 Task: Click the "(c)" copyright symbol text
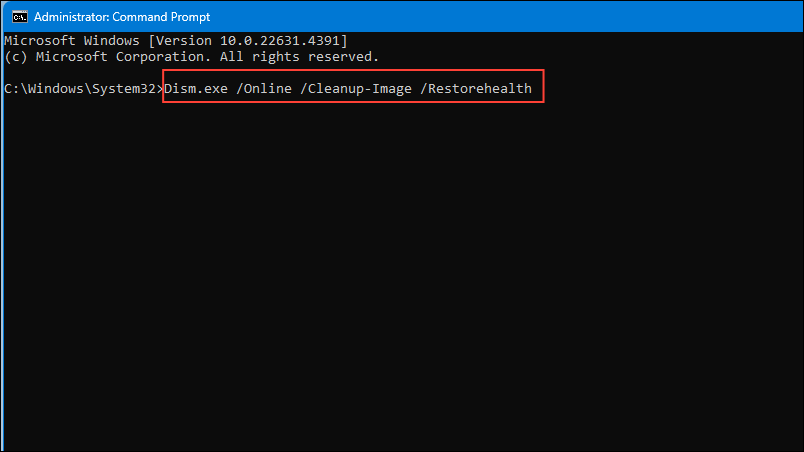(x=16, y=57)
